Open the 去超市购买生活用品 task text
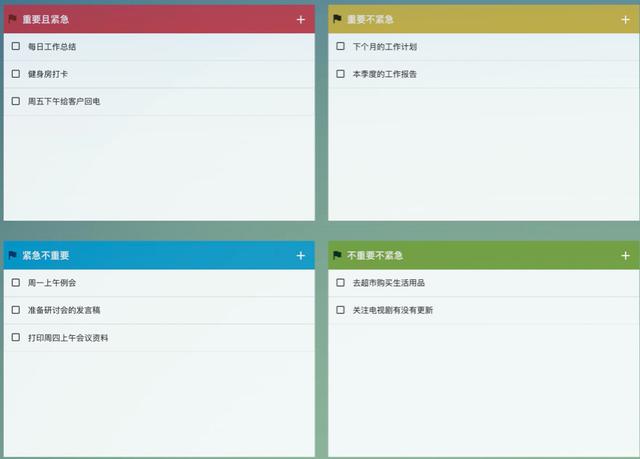This screenshot has width=640, height=459. [389, 283]
